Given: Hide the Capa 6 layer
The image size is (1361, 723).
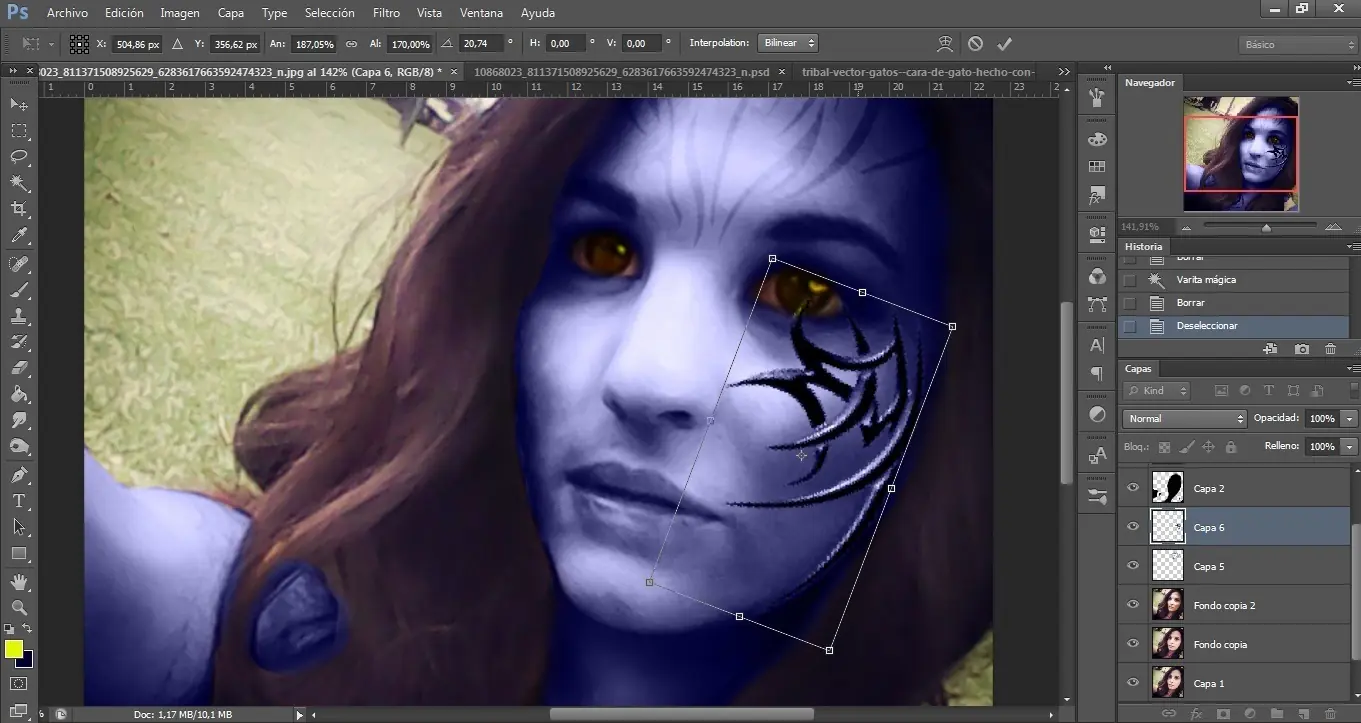Looking at the screenshot, I should pos(1133,527).
